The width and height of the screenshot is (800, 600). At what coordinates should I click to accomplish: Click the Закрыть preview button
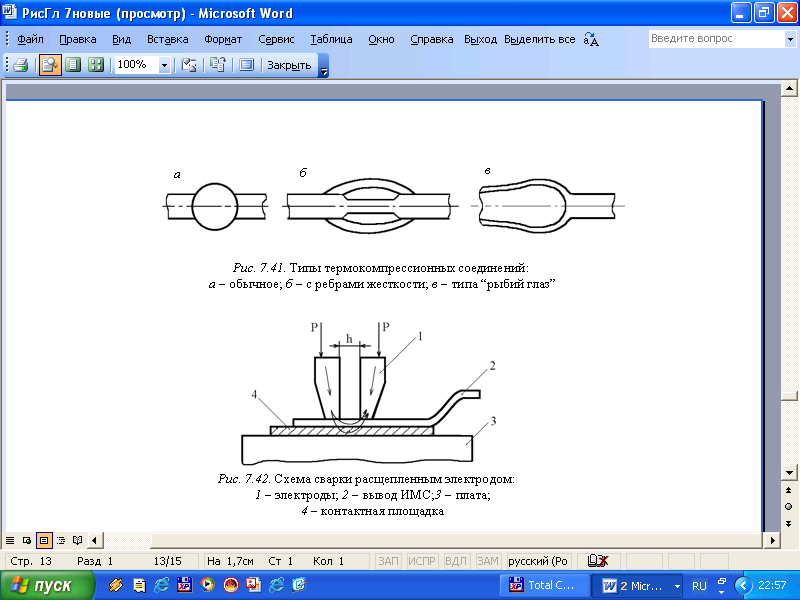[x=289, y=65]
